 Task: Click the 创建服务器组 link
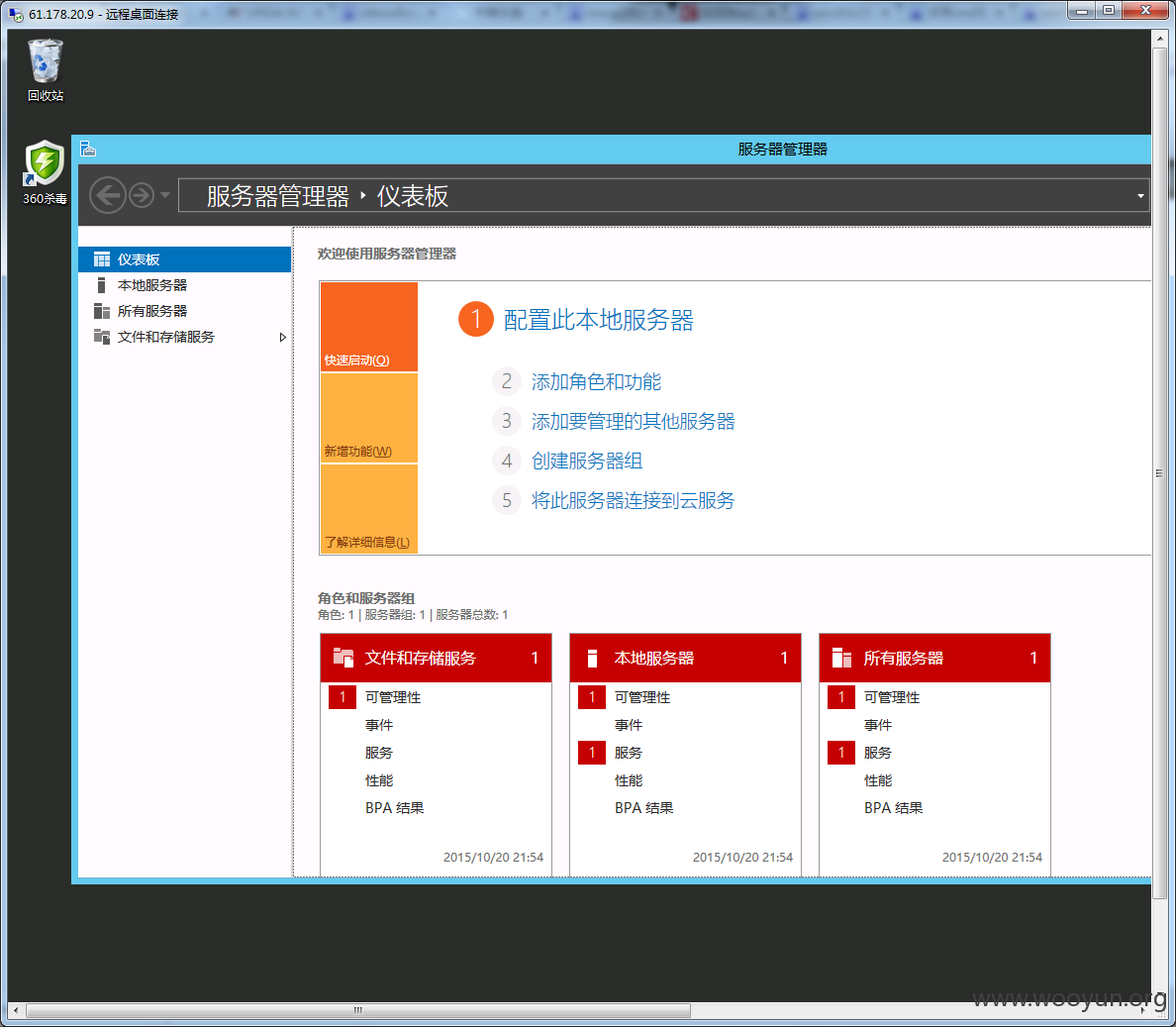pyautogui.click(x=587, y=461)
